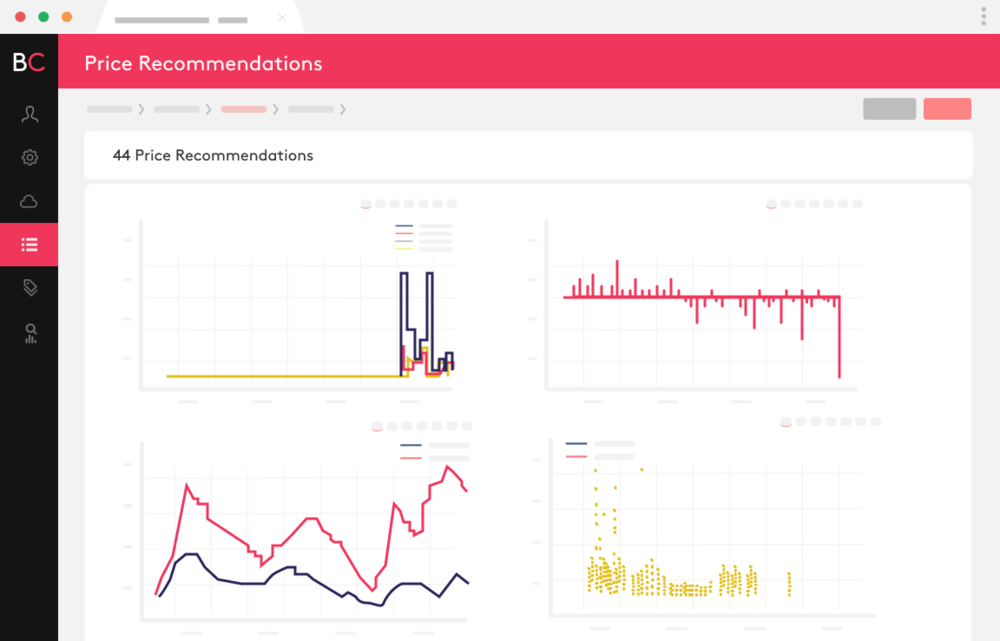The height and width of the screenshot is (641, 1000).
Task: Open the user profile sidebar icon
Action: click(29, 114)
